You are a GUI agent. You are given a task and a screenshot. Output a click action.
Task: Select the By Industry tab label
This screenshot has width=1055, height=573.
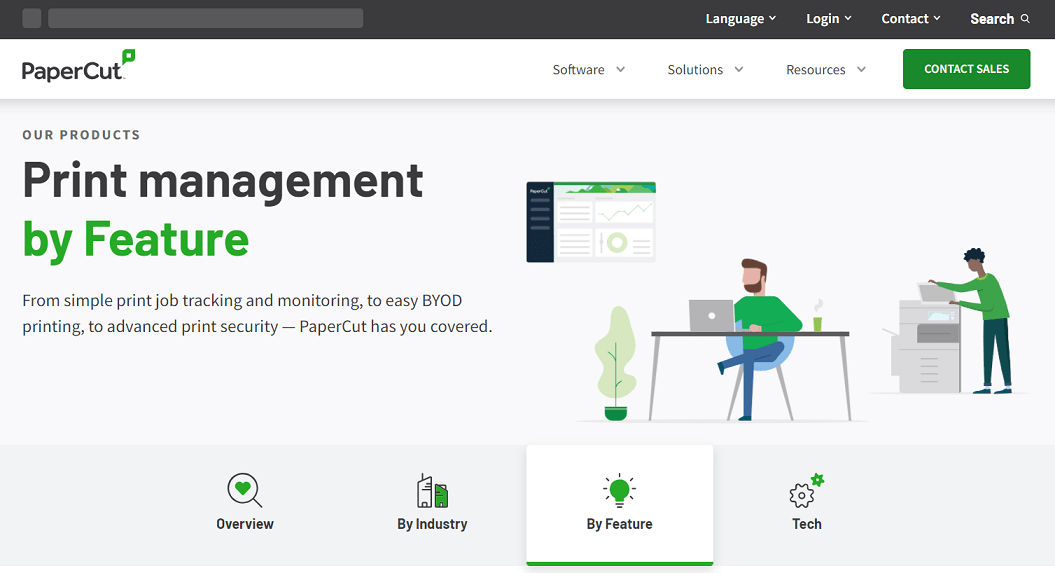coord(432,524)
